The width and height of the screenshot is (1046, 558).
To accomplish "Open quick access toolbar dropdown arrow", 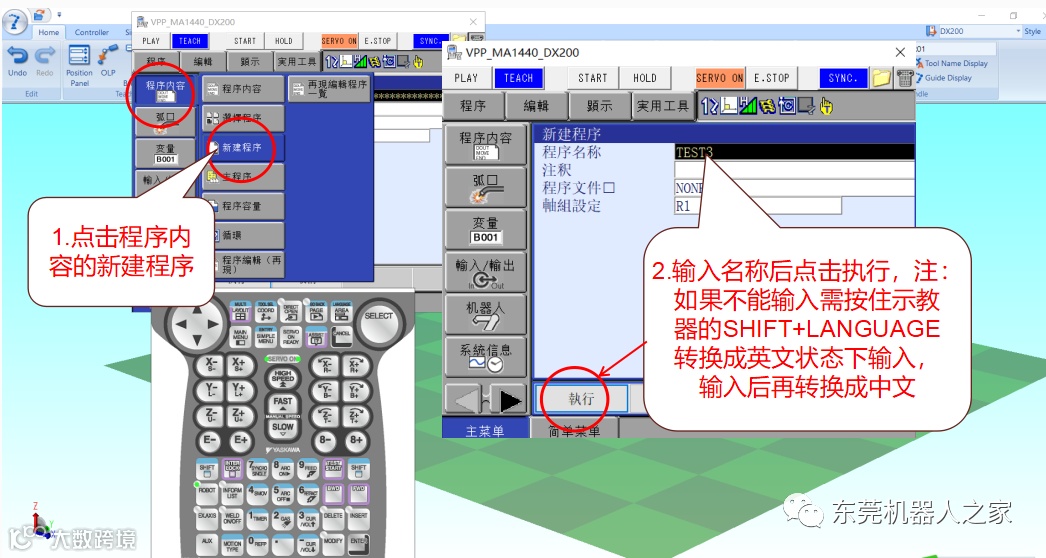I will click(x=59, y=14).
